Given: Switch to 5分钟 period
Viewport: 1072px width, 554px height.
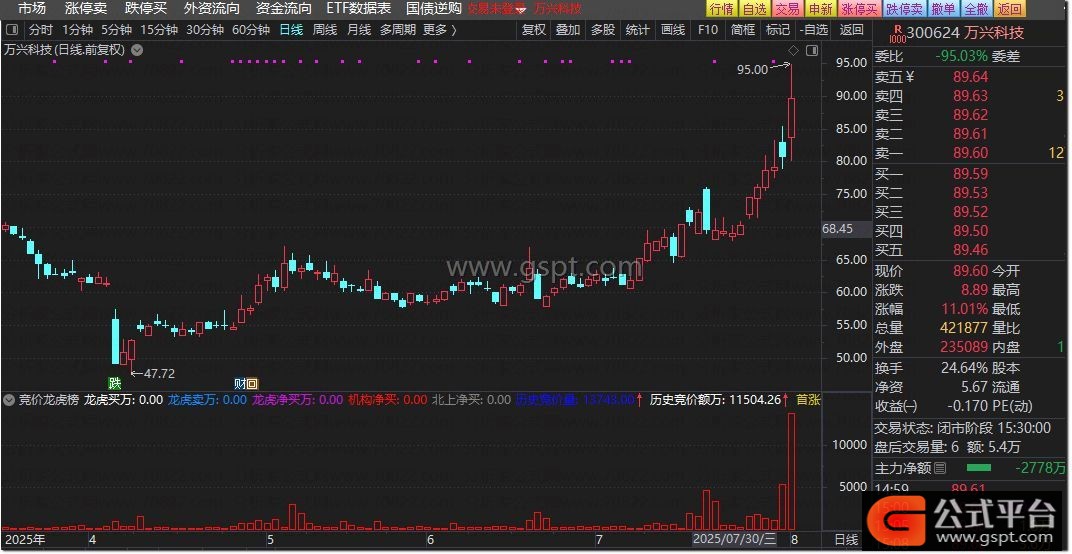Looking at the screenshot, I should [x=116, y=30].
